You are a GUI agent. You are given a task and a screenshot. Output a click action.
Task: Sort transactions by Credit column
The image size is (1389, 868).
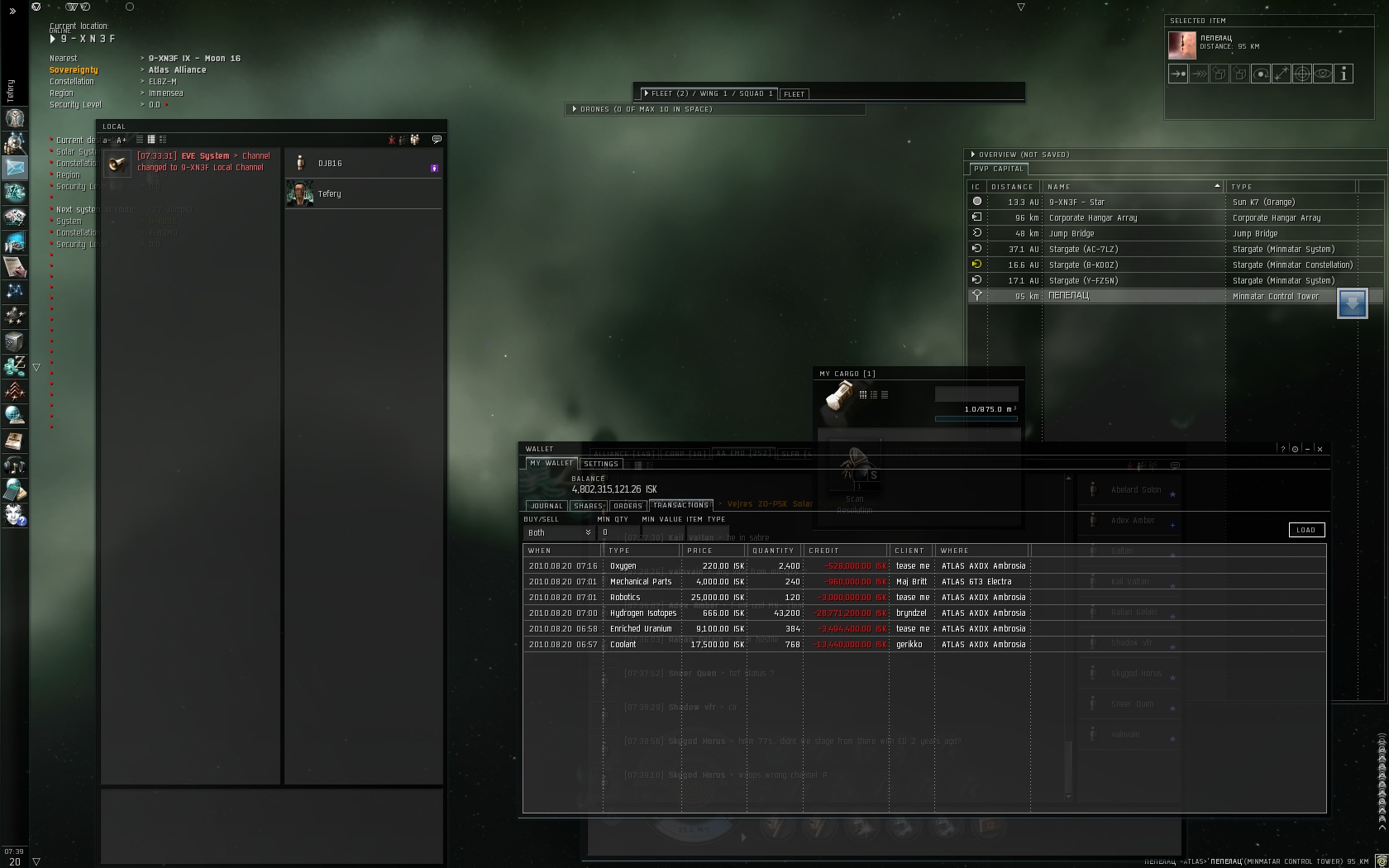click(847, 551)
